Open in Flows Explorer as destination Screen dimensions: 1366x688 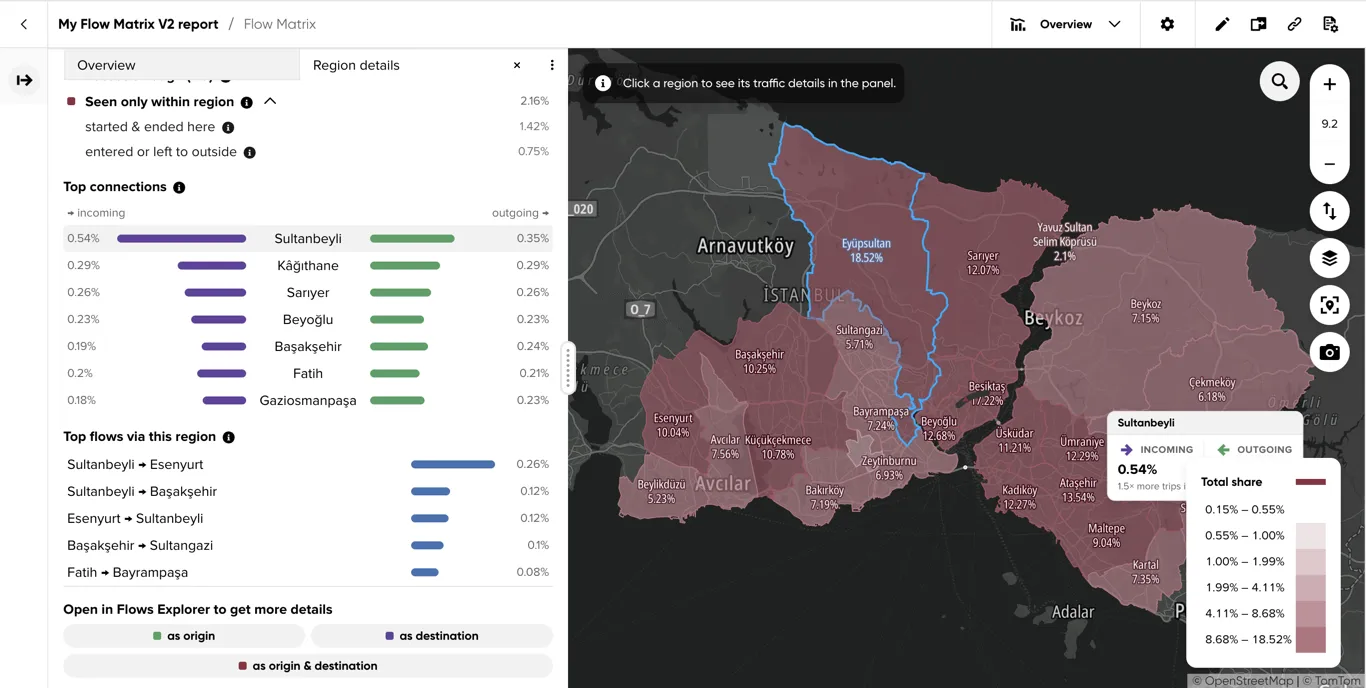(x=432, y=636)
